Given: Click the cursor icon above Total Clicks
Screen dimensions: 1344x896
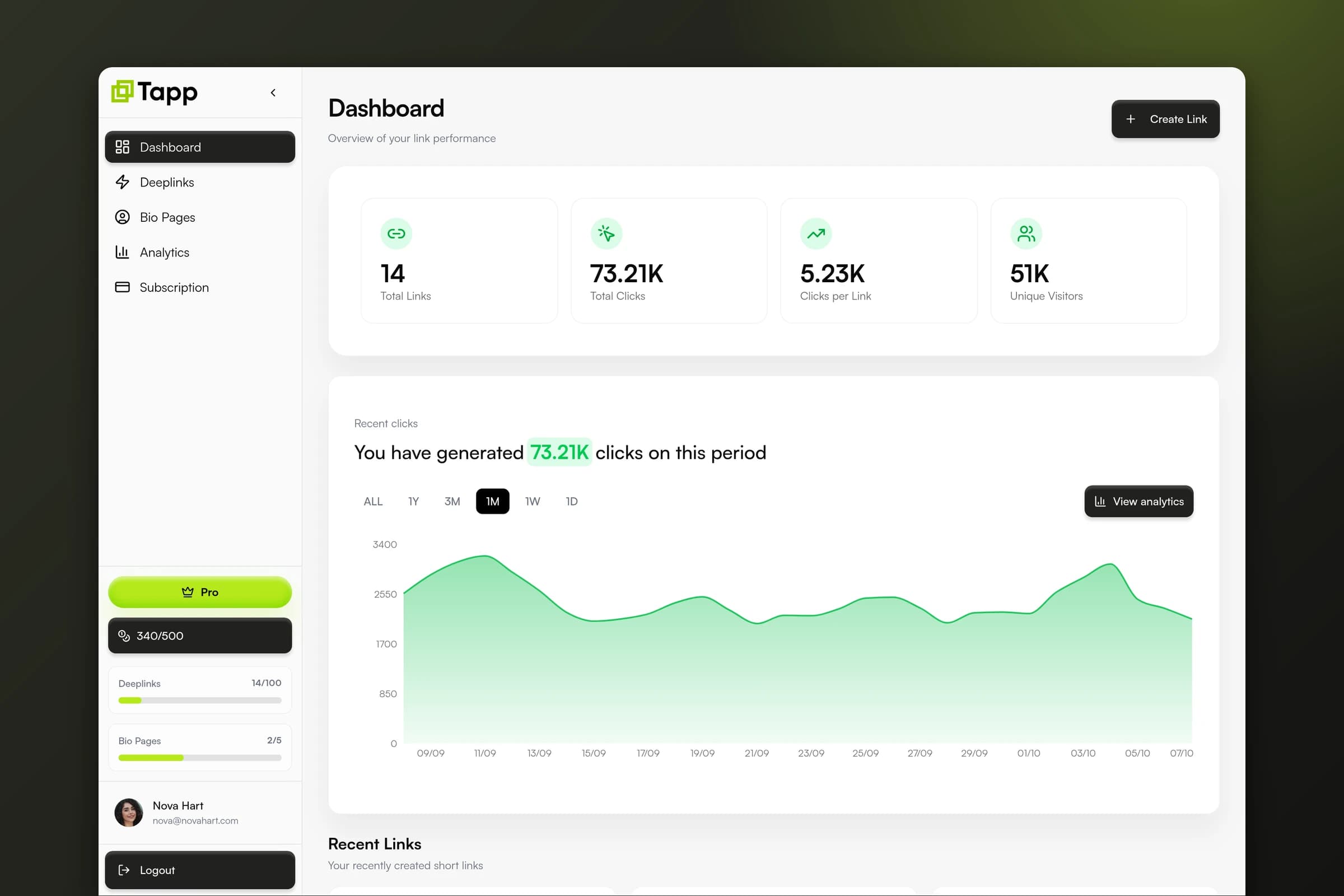Looking at the screenshot, I should (x=606, y=233).
